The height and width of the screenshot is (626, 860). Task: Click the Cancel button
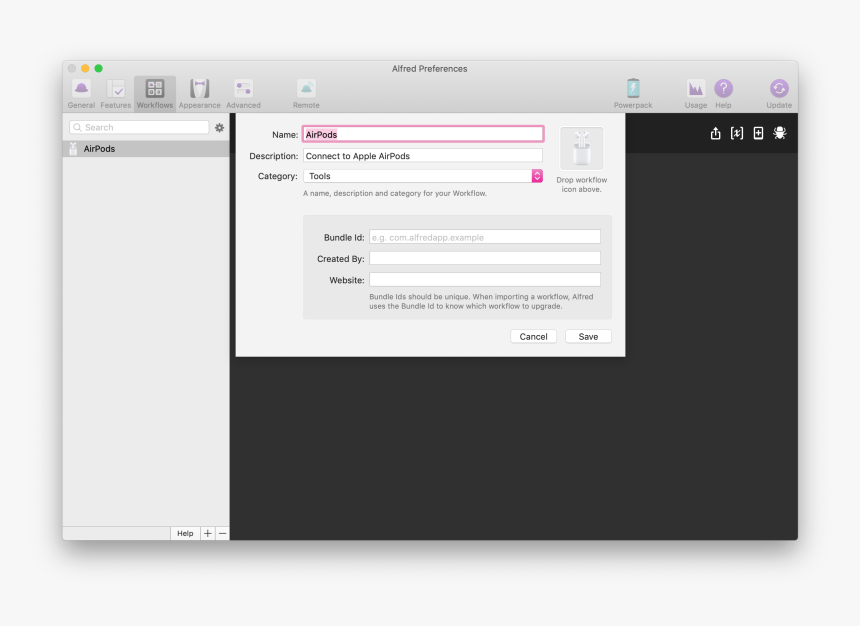533,336
